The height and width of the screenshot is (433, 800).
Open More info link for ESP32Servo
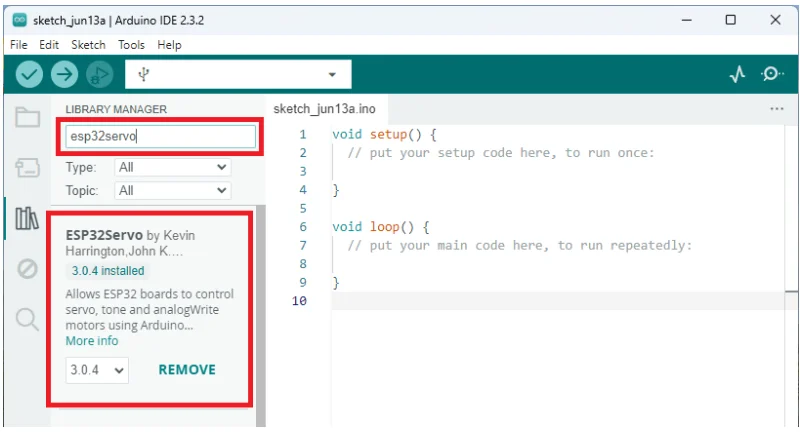[x=92, y=341]
